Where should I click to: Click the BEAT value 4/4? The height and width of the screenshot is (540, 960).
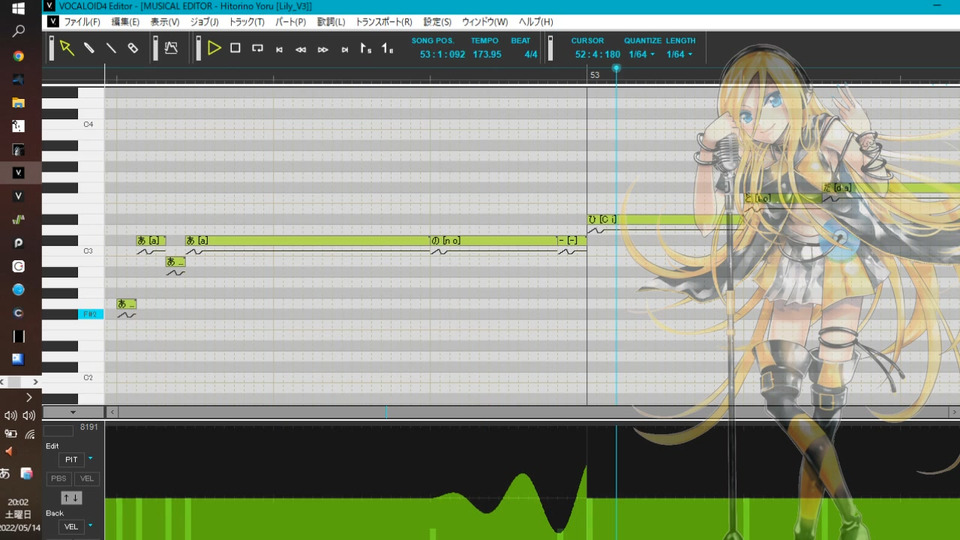[x=531, y=54]
